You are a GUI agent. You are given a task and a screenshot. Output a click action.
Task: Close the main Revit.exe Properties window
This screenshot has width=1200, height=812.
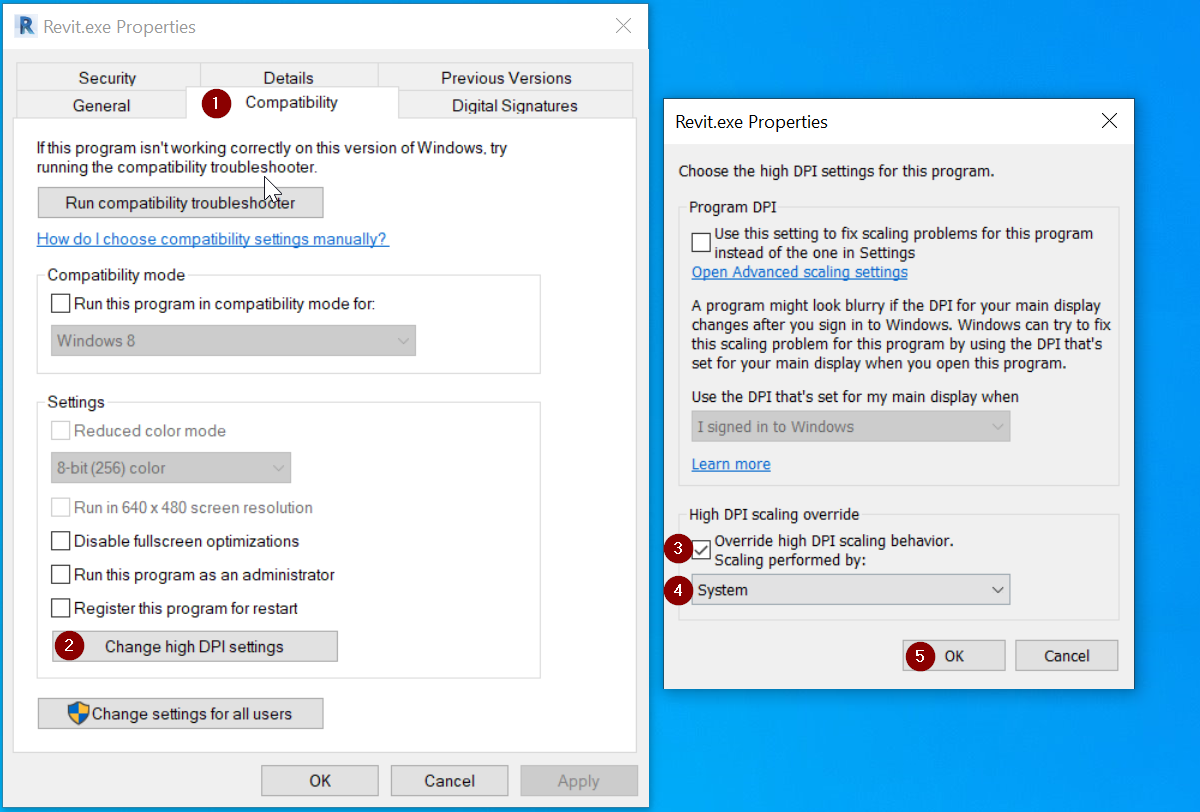coord(623,26)
